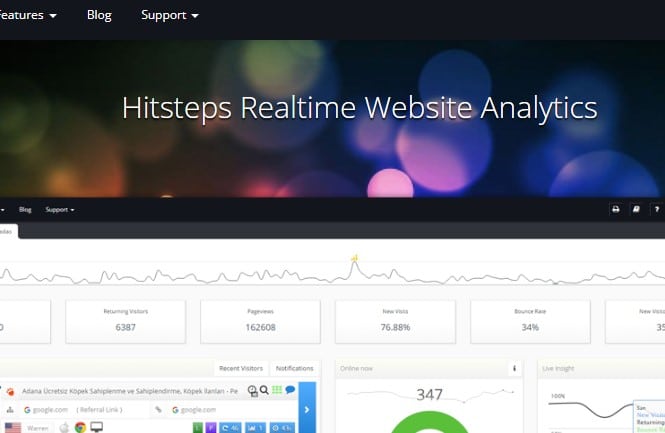Screen dimensions: 665x433
Task: Click the sitemap referrer icon on visitor row
Action: point(10,410)
